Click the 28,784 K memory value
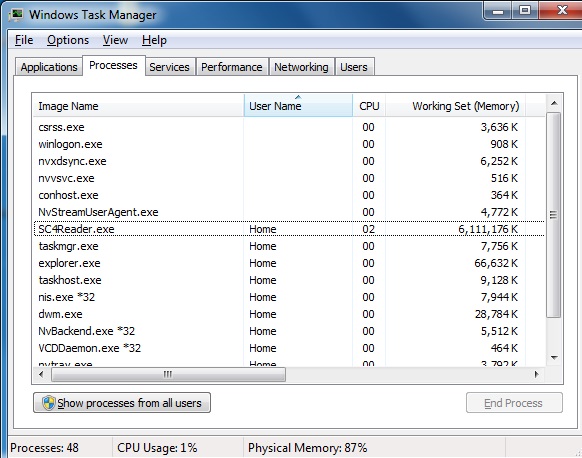 pyautogui.click(x=496, y=314)
